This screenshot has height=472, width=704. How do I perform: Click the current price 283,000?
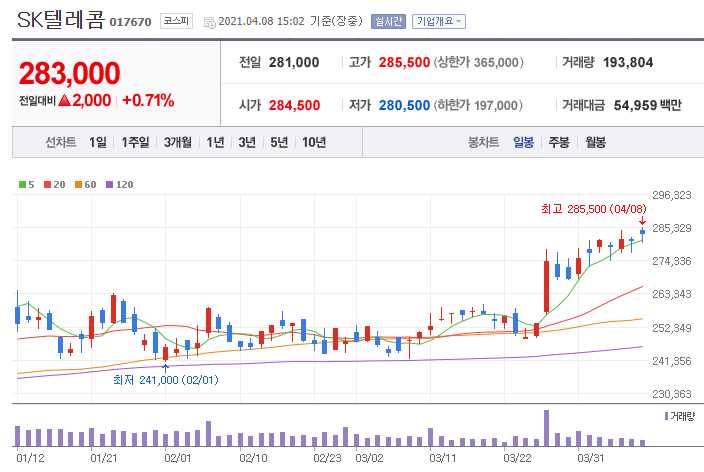(x=70, y=73)
